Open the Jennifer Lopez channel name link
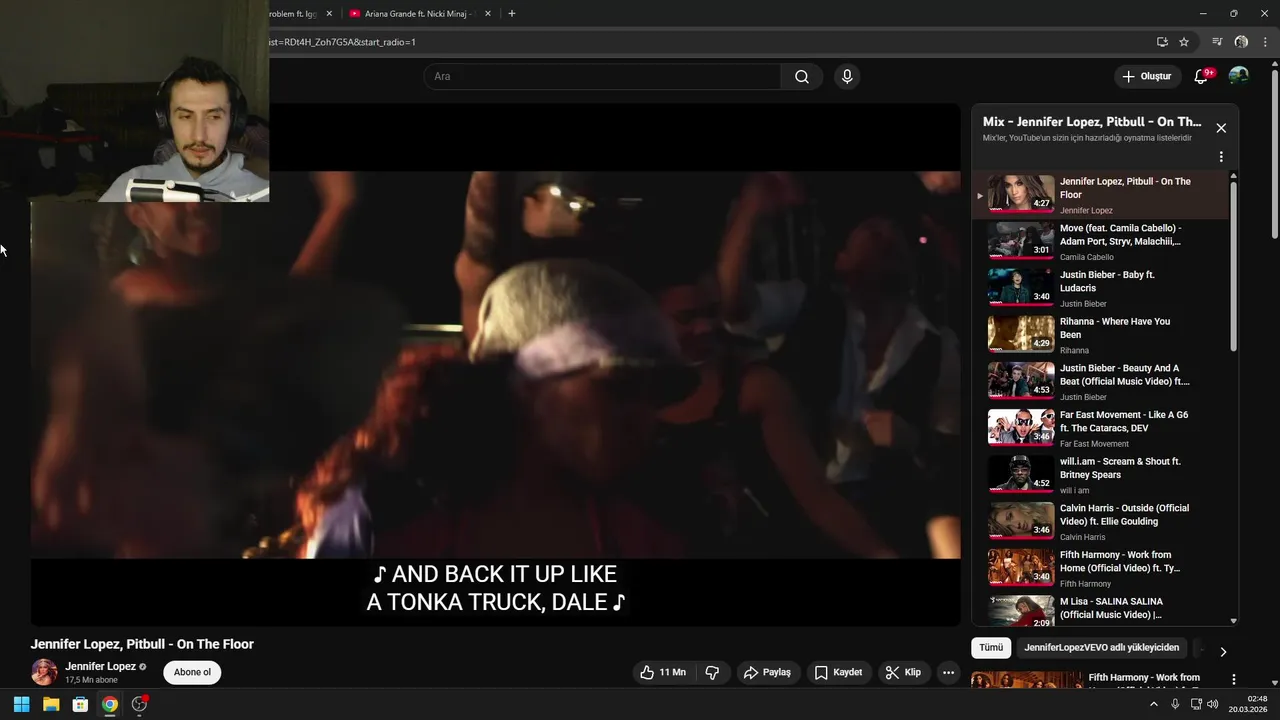1280x720 pixels. pyautogui.click(x=100, y=667)
